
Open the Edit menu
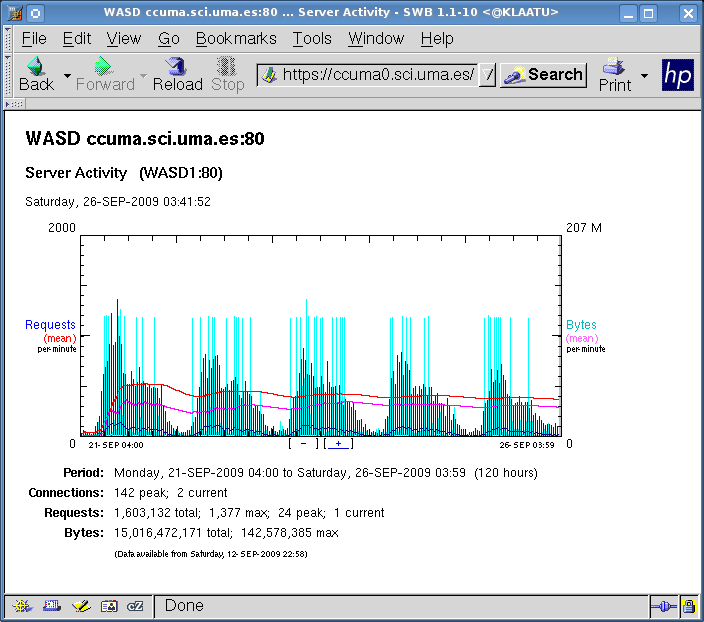pos(77,39)
